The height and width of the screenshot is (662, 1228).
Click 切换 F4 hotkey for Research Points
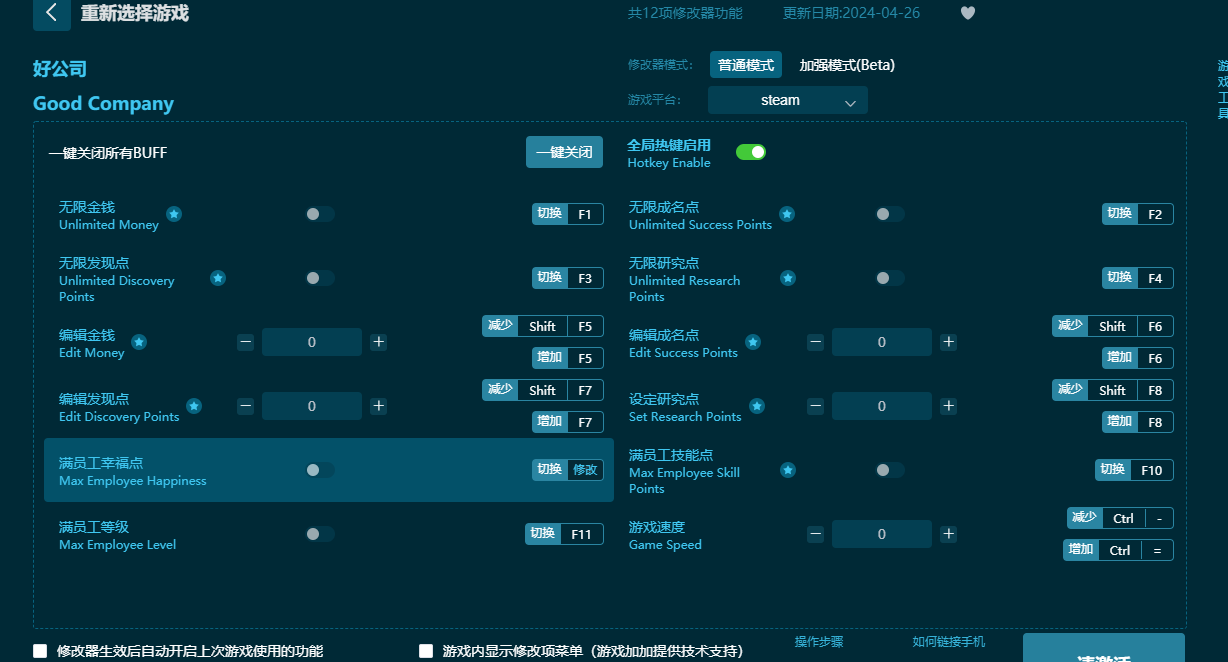point(1138,278)
